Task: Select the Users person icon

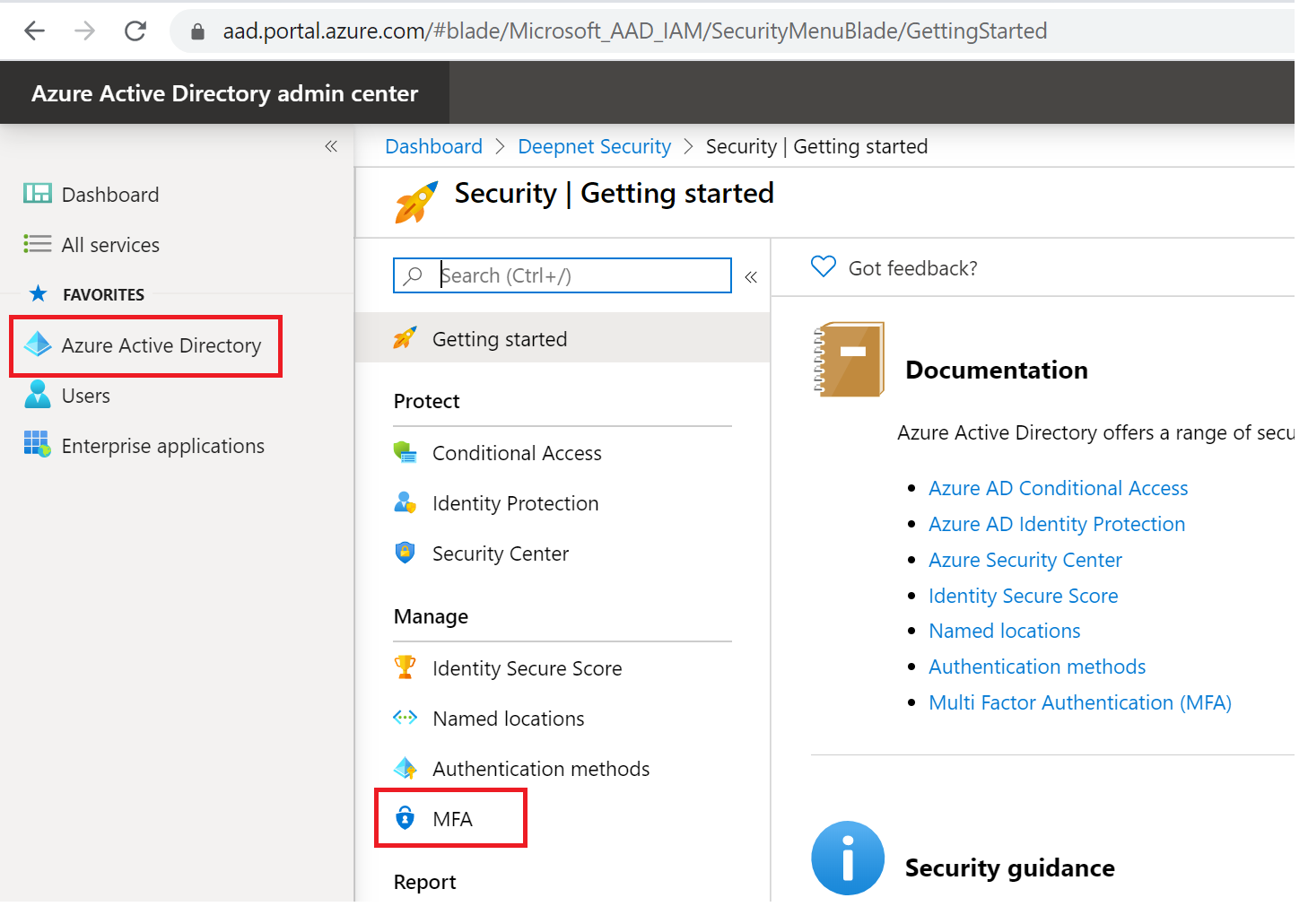Action: tap(38, 395)
